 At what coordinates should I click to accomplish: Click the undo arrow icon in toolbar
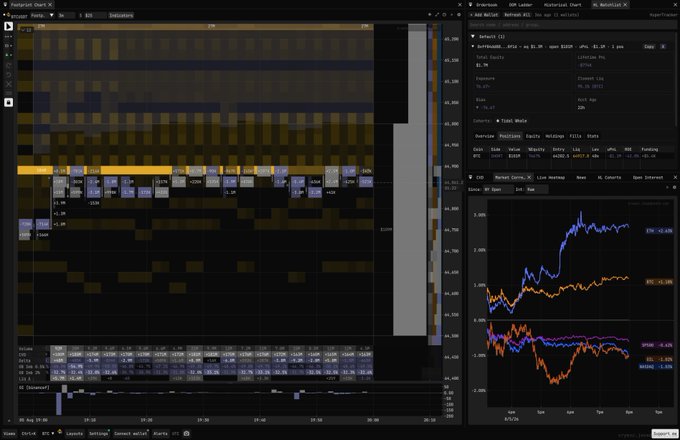point(8,75)
